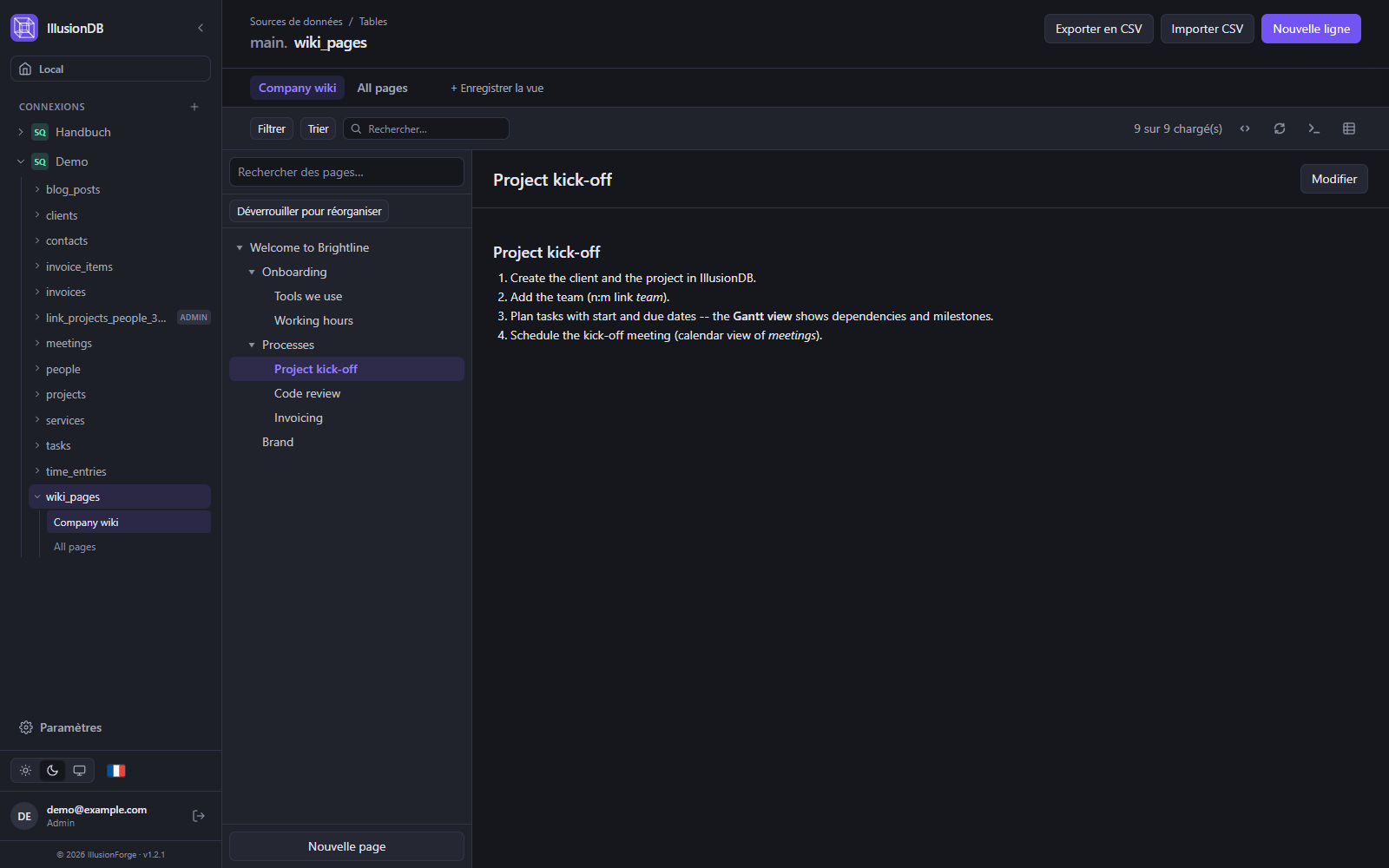1389x868 pixels.
Task: Collapse the wiki_pages table node
Action: click(37, 496)
